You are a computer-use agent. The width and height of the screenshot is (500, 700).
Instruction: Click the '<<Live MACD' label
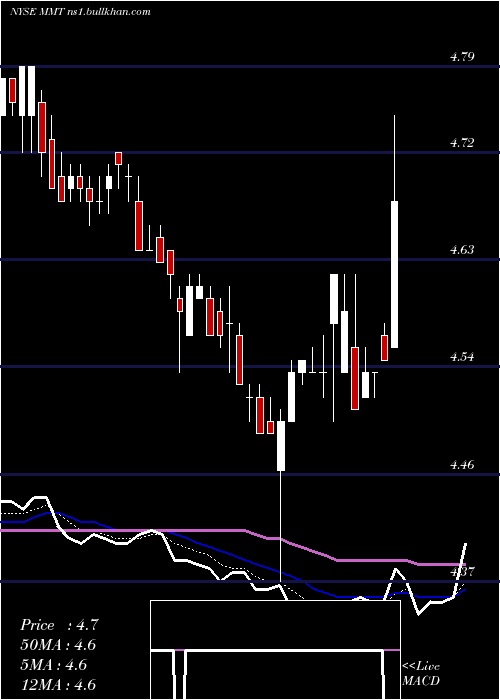tap(421, 674)
